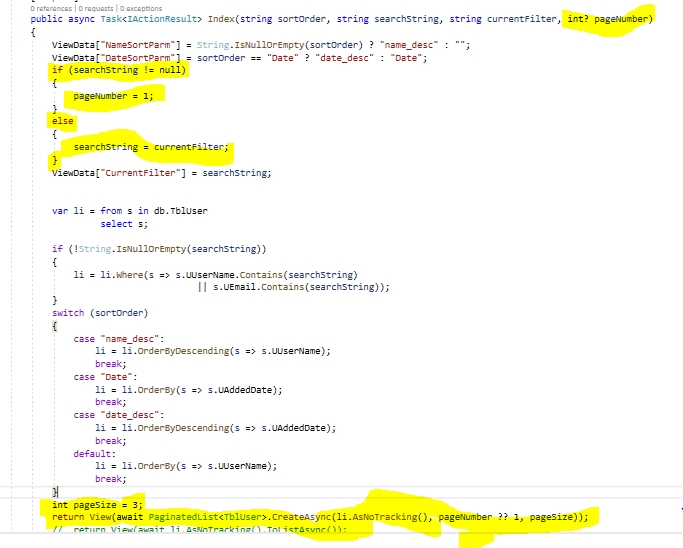Click "li.AsNoTracking()" in the CreateAsync call
Image resolution: width=683 pixels, height=548 pixels.
click(x=382, y=517)
